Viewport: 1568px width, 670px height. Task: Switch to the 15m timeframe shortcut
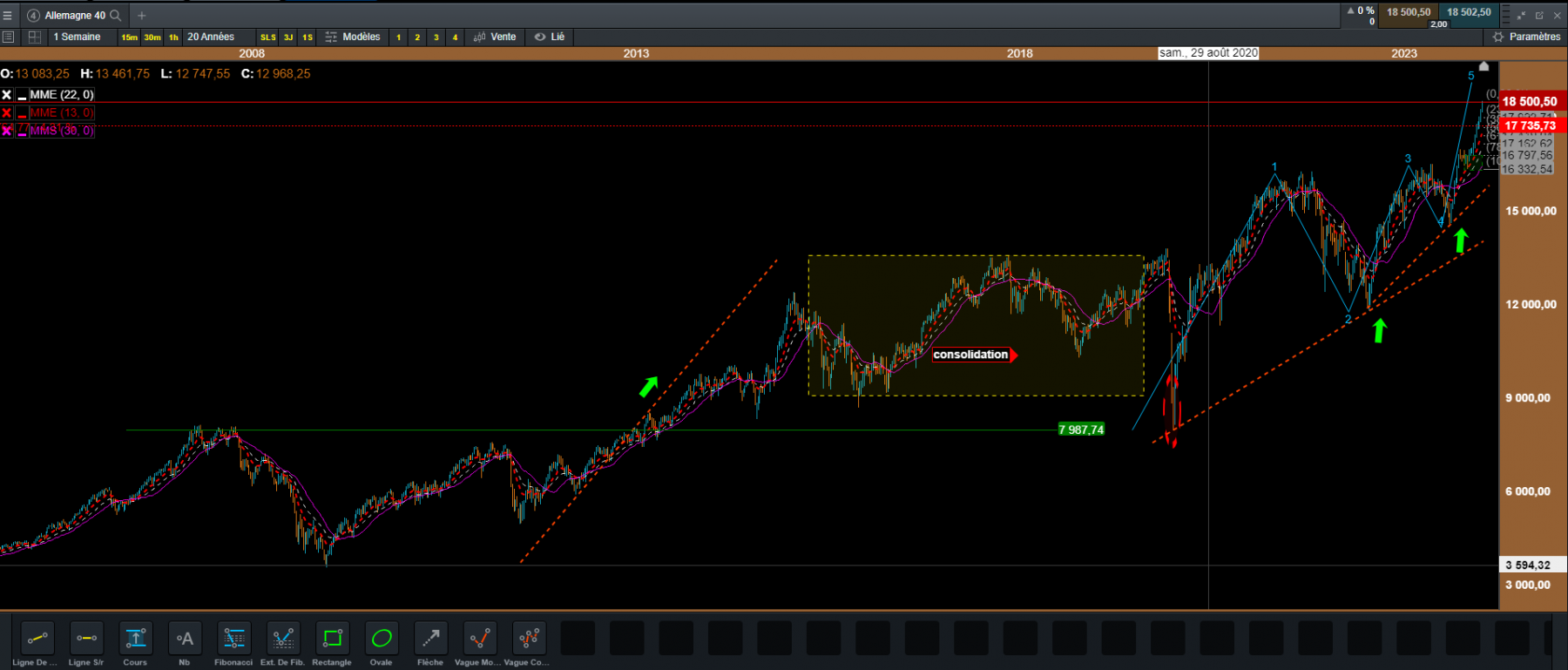(x=130, y=37)
